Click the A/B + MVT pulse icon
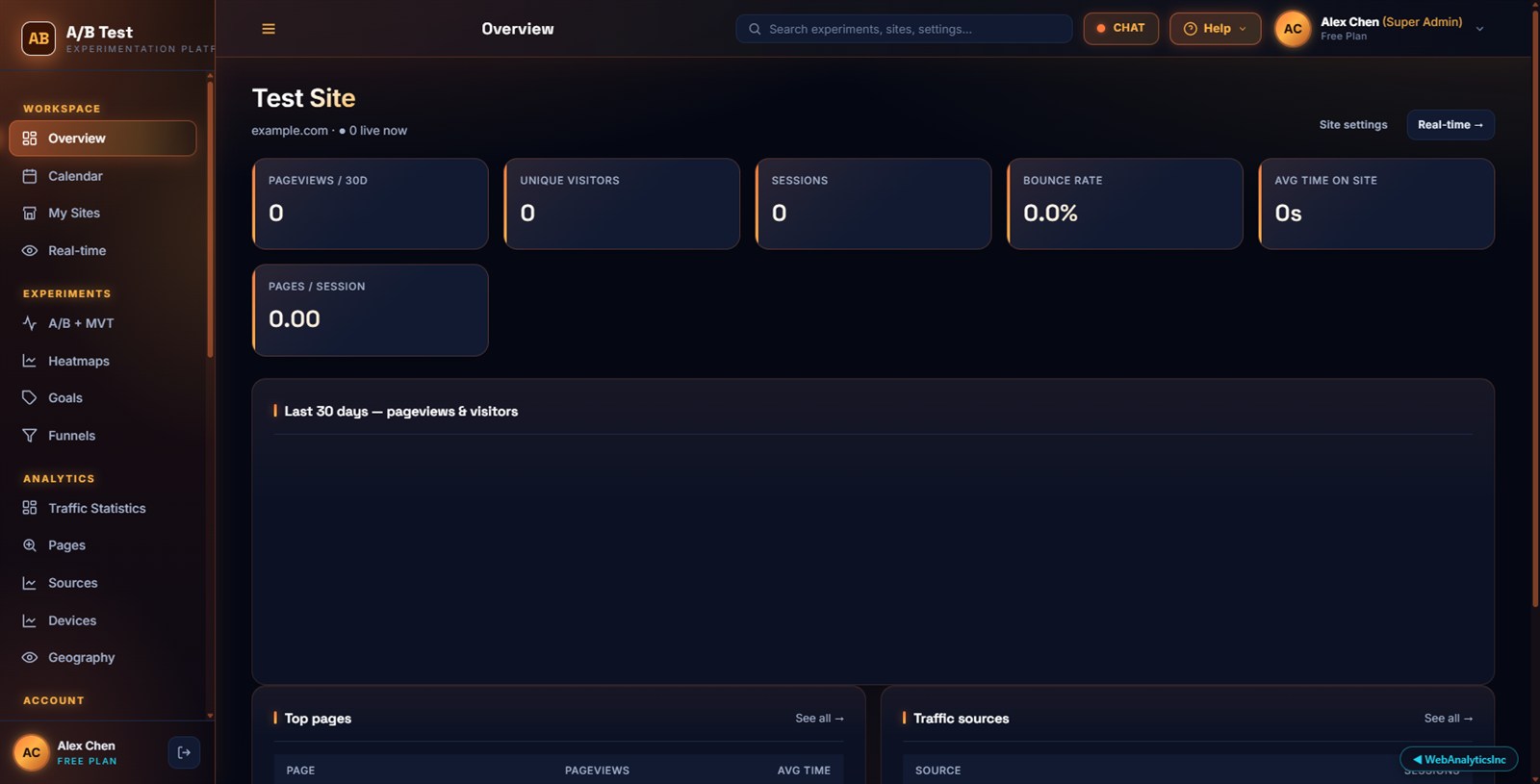Screen dimensions: 1540x784 [x=30, y=323]
